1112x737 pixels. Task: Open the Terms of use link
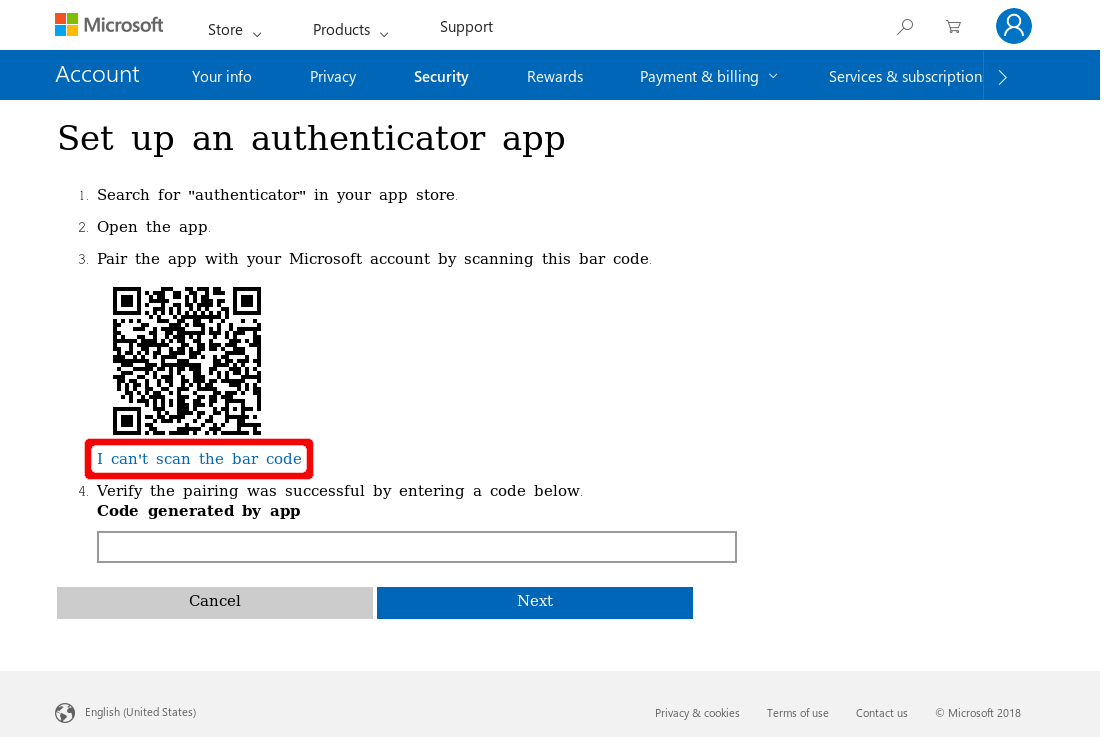797,713
